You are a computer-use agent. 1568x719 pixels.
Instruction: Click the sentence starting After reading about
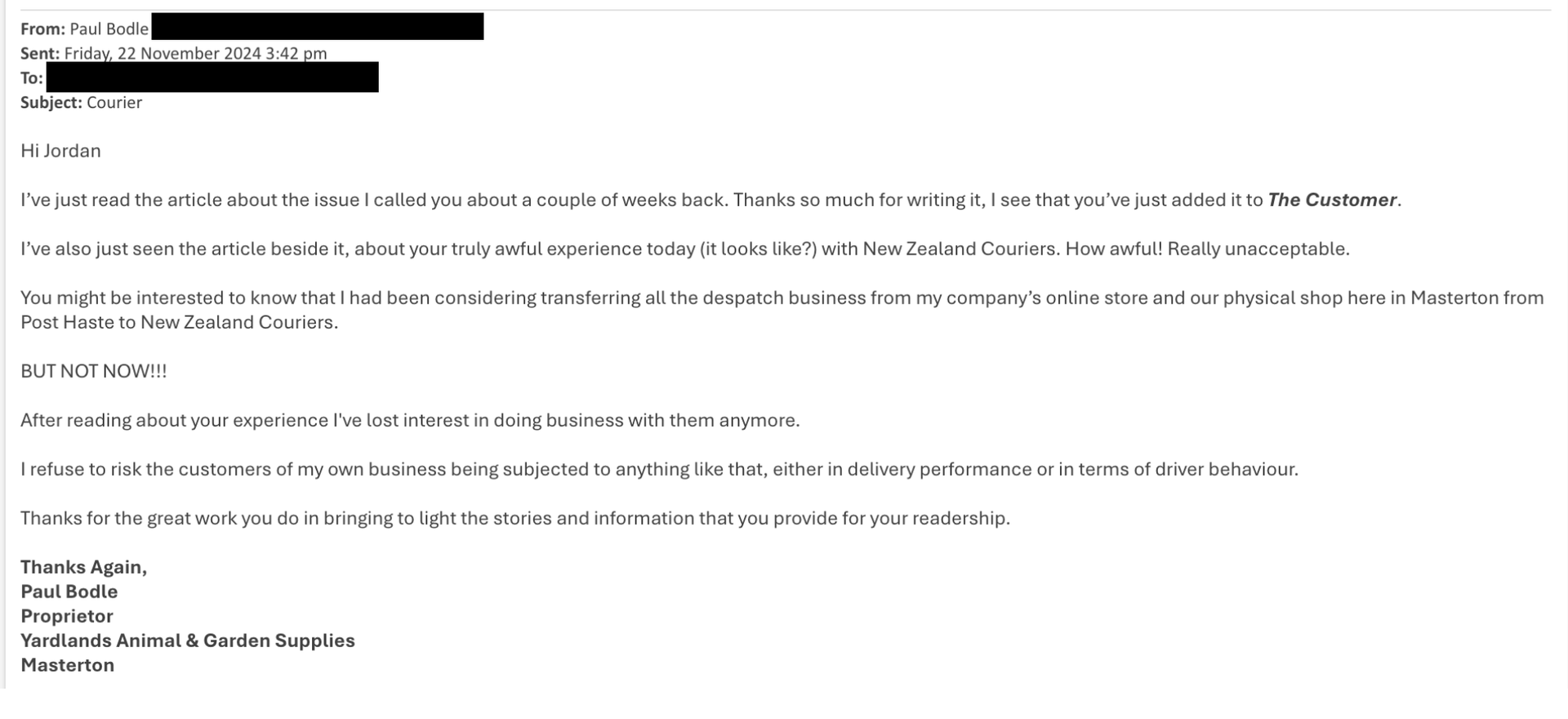pos(410,420)
